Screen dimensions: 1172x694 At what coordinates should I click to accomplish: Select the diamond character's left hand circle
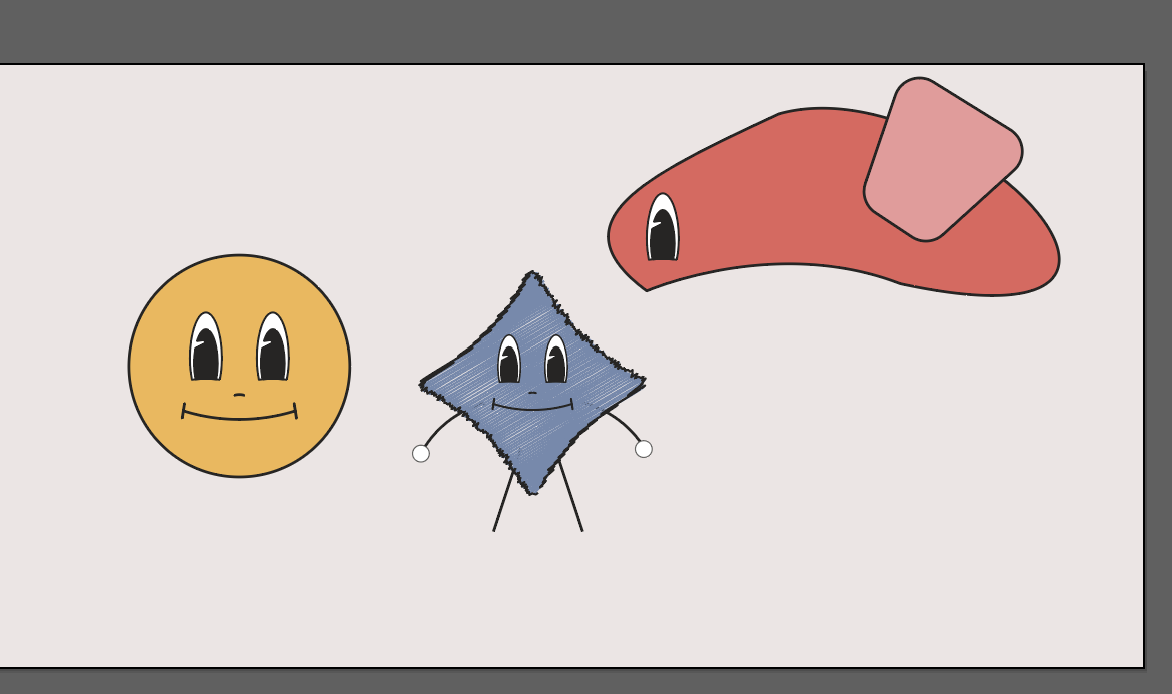coord(421,454)
